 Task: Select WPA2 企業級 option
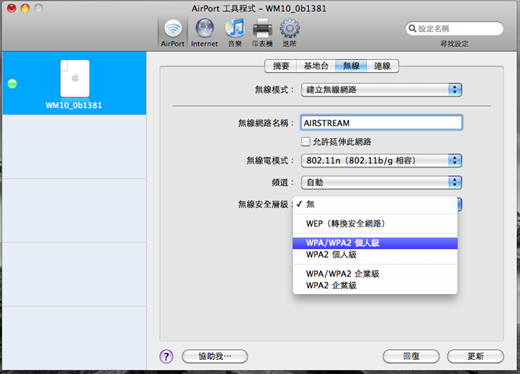[375, 285]
